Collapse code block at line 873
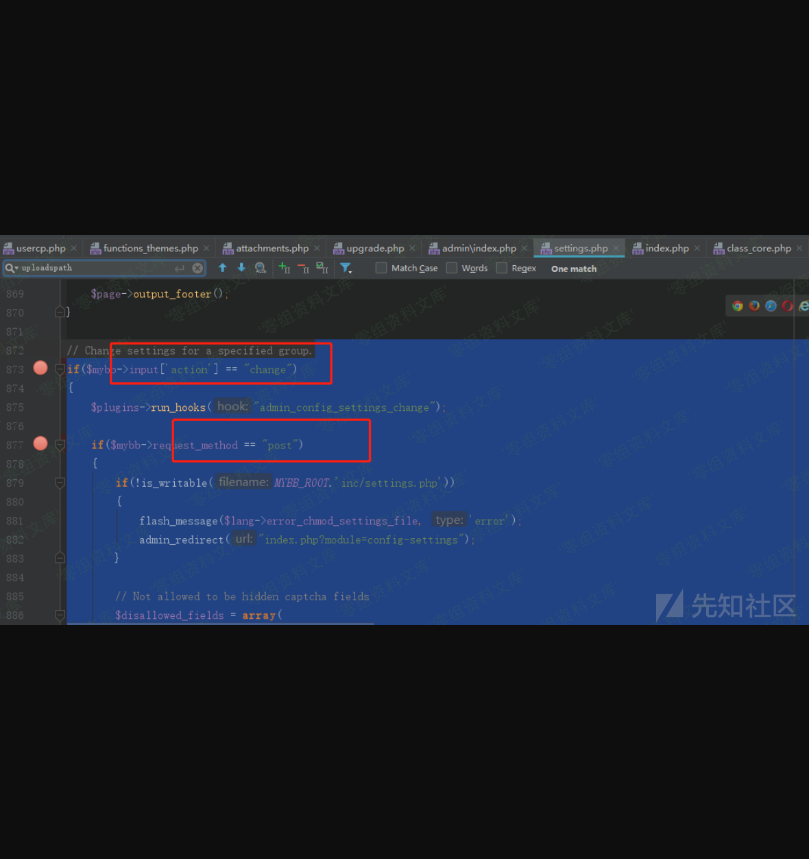This screenshot has height=859, width=809. click(60, 369)
